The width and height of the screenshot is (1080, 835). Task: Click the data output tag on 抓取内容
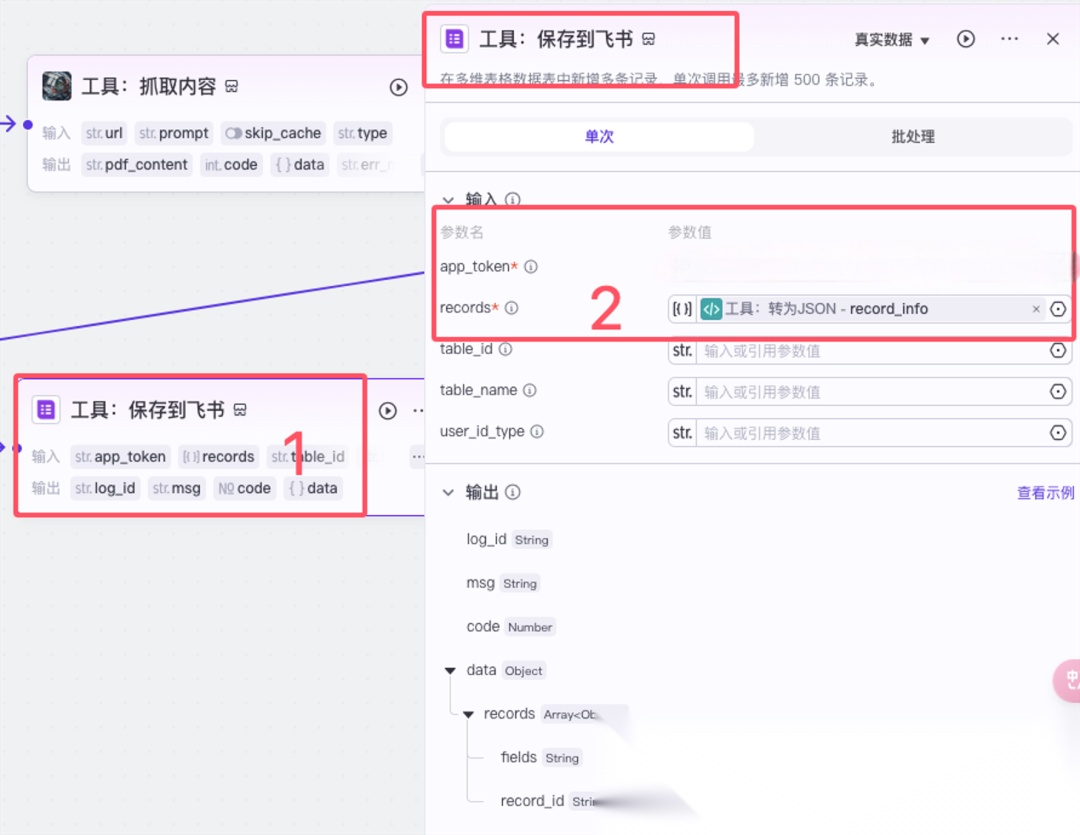(300, 165)
